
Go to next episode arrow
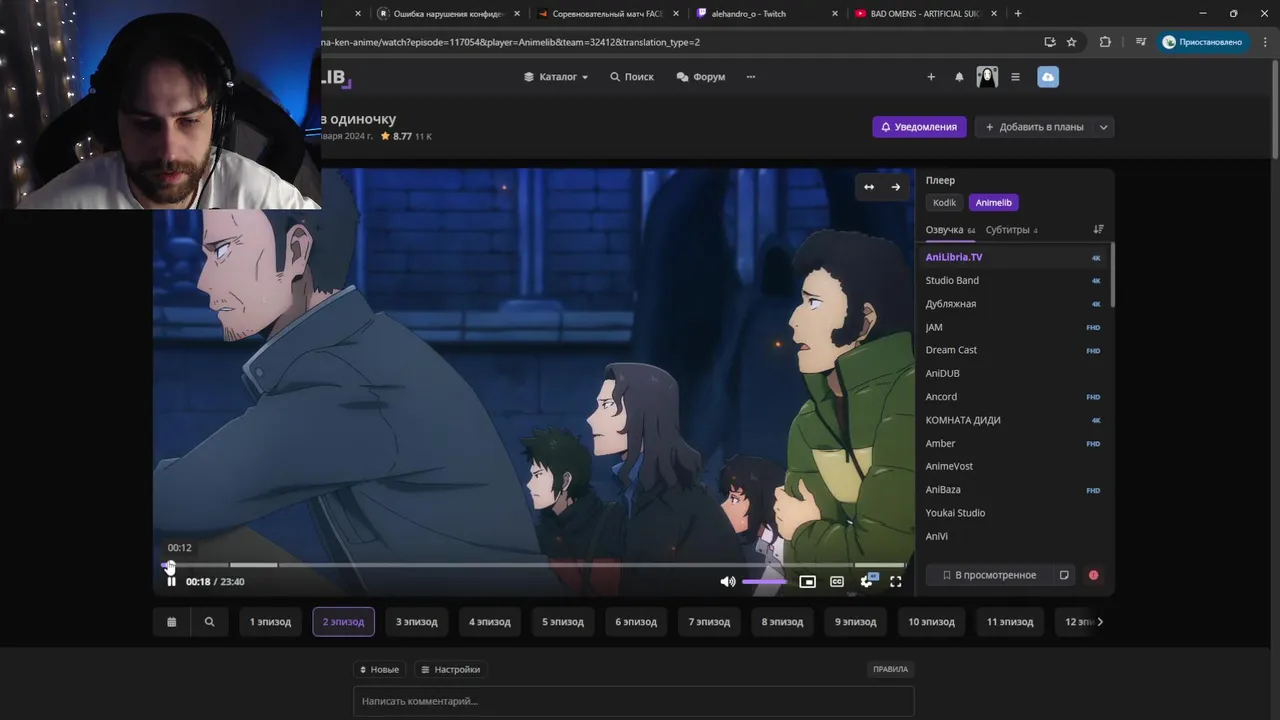895,187
